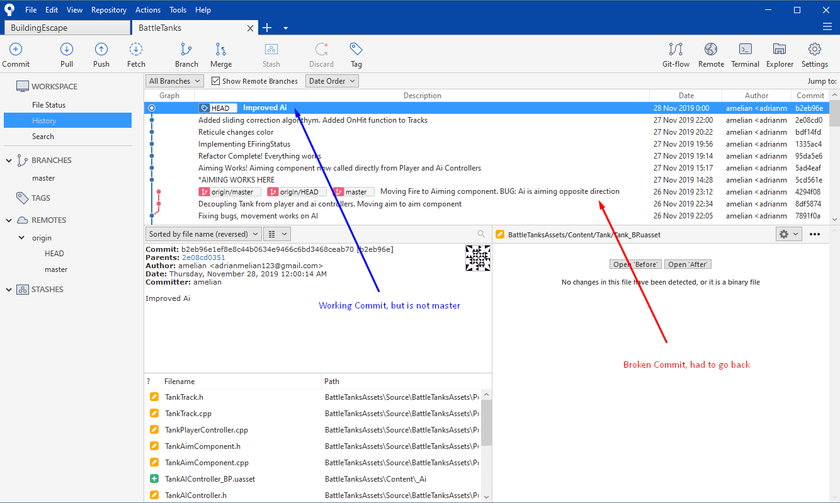Viewport: 840px width, 503px height.
Task: Click the Sourcetree logo icon
Action: pyautogui.click(x=9, y=10)
